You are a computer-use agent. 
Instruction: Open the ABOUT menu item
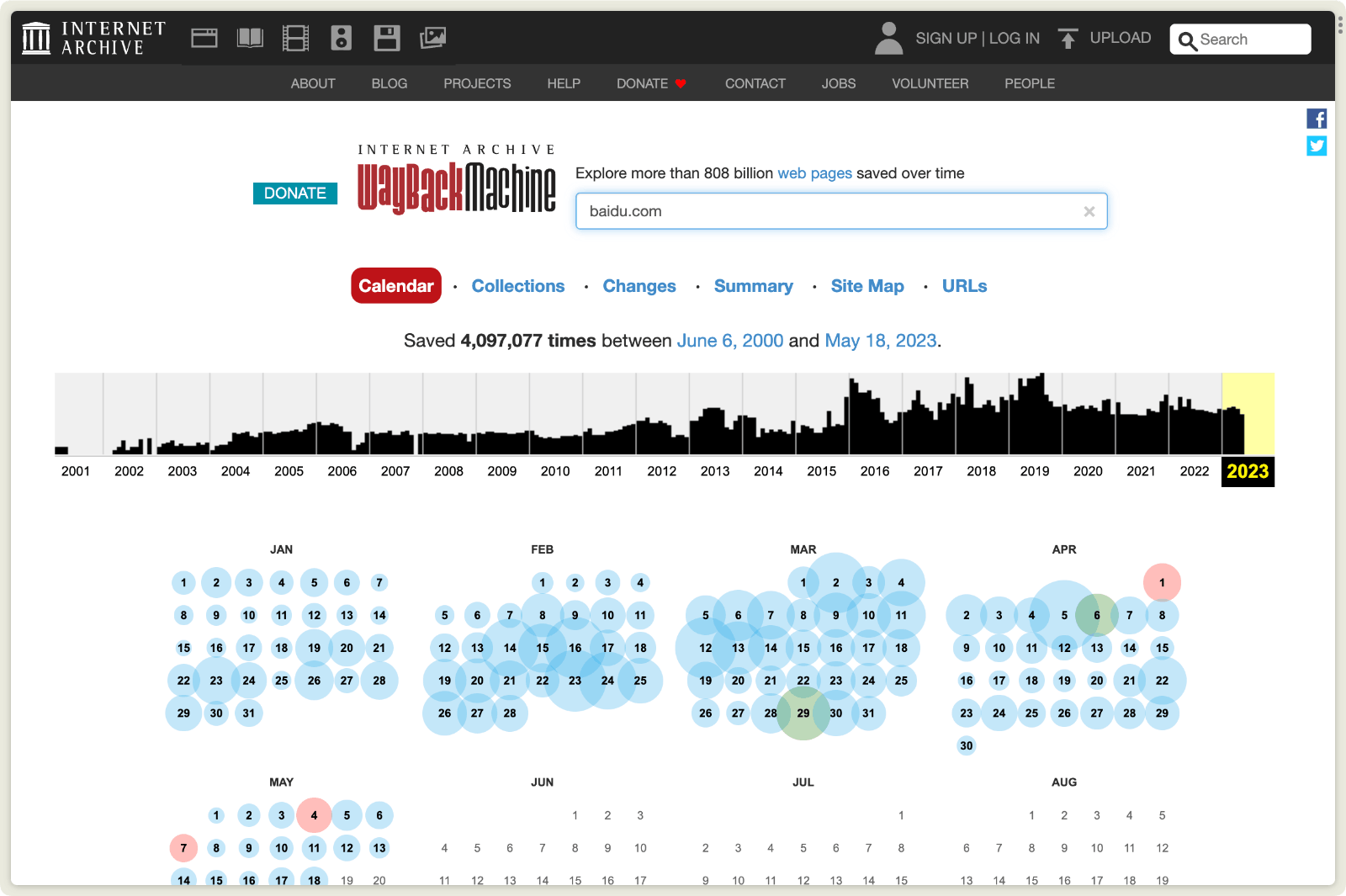313,83
